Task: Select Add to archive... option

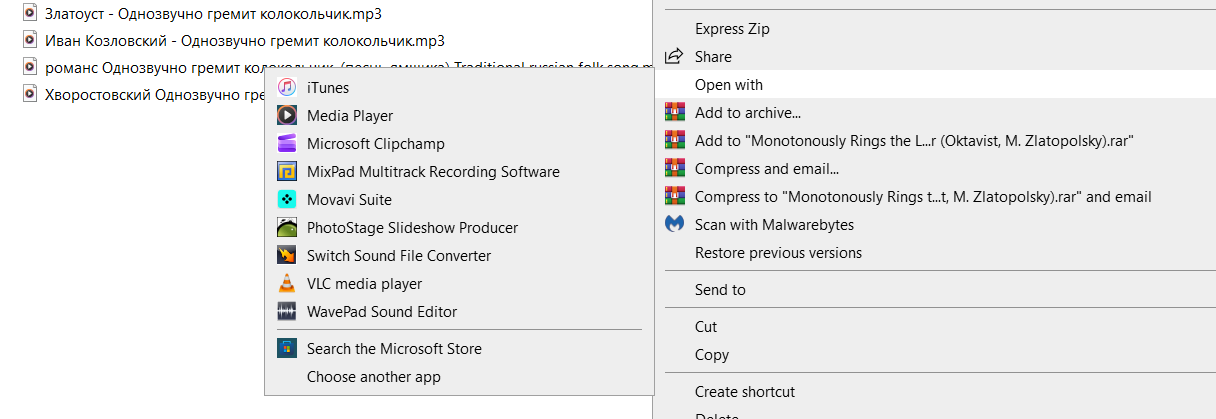Action: pyautogui.click(x=747, y=113)
